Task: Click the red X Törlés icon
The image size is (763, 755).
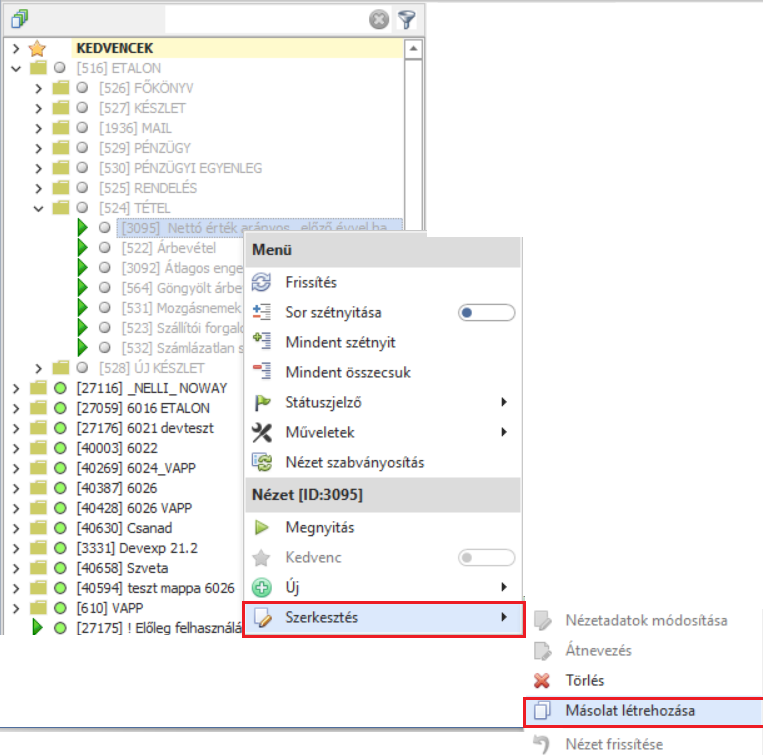Action: pyautogui.click(x=543, y=681)
